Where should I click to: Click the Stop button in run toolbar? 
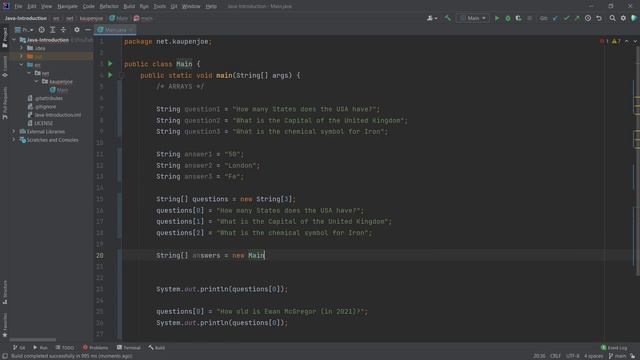(529, 18)
